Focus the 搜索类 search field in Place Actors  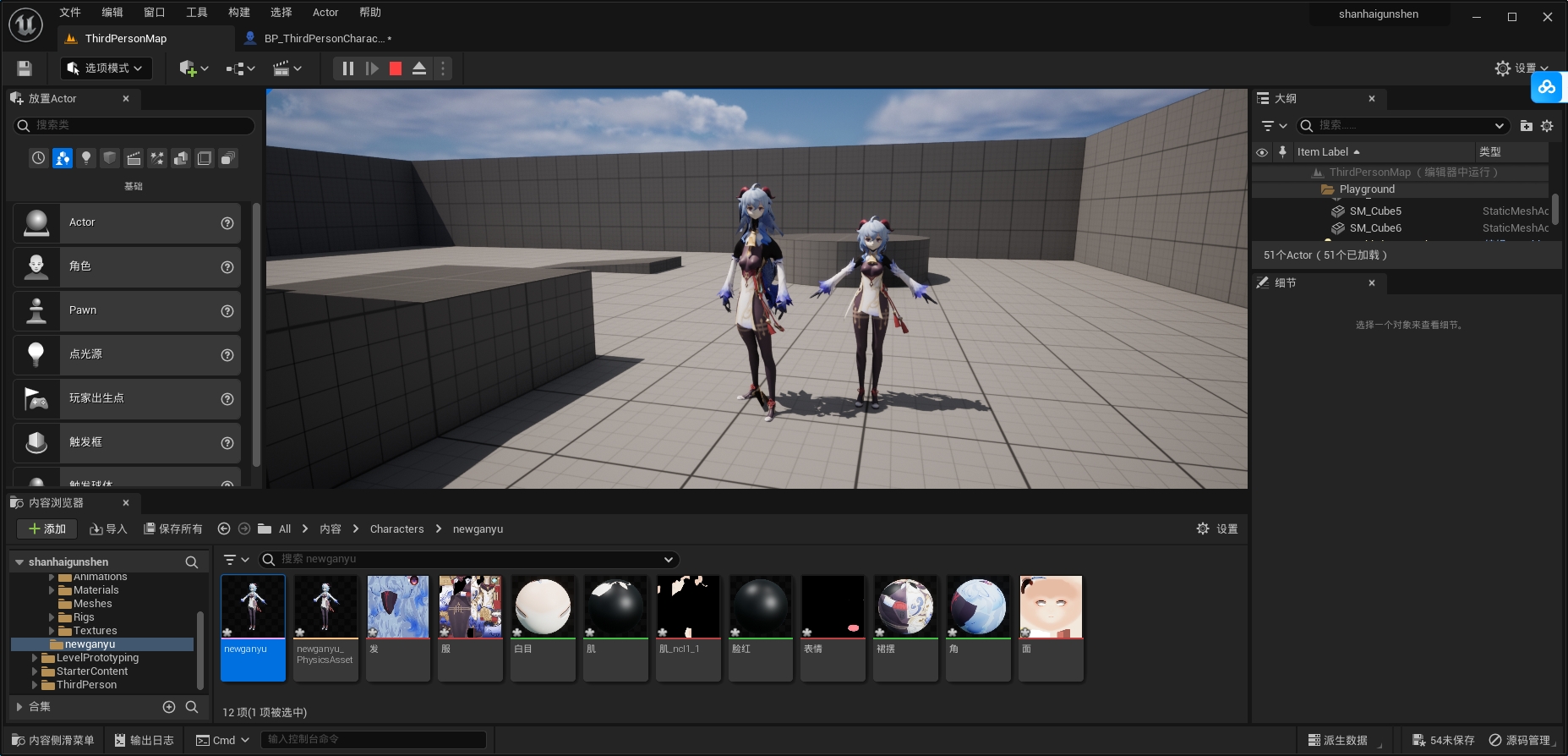[134, 125]
